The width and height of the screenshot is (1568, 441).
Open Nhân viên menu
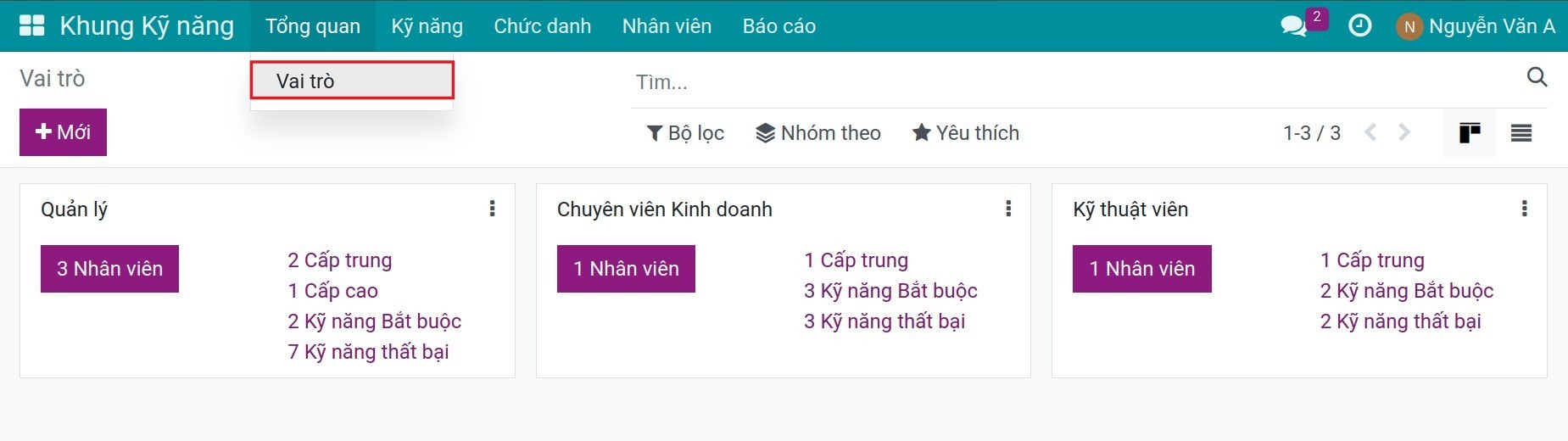coord(667,26)
